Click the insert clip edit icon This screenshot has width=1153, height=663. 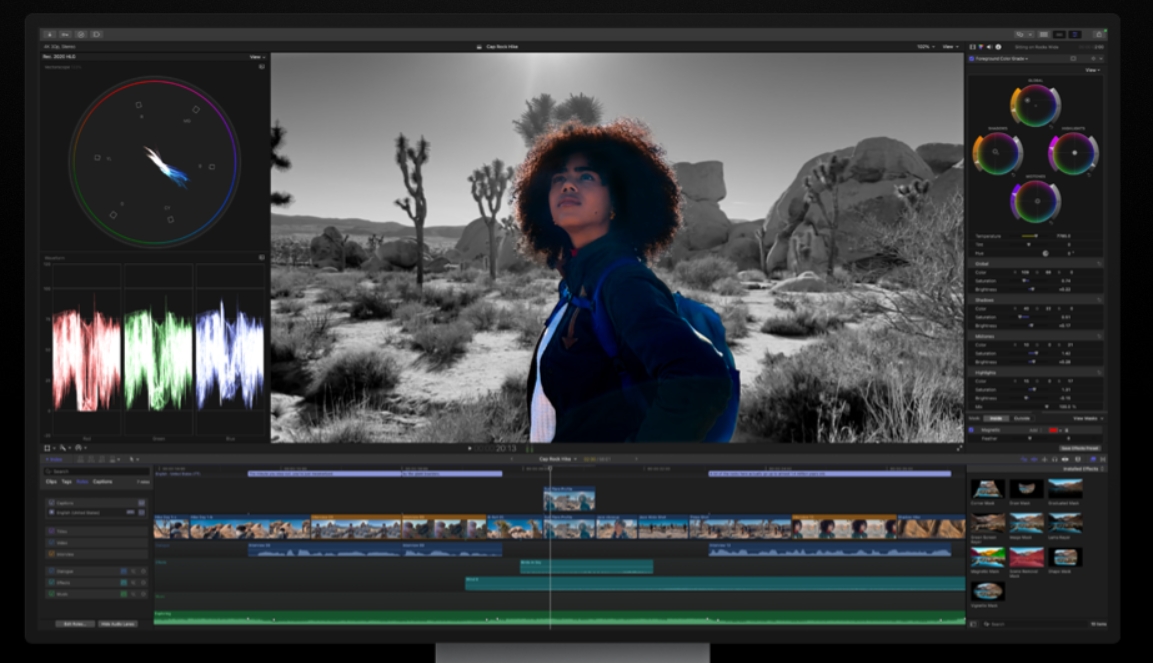(92, 459)
